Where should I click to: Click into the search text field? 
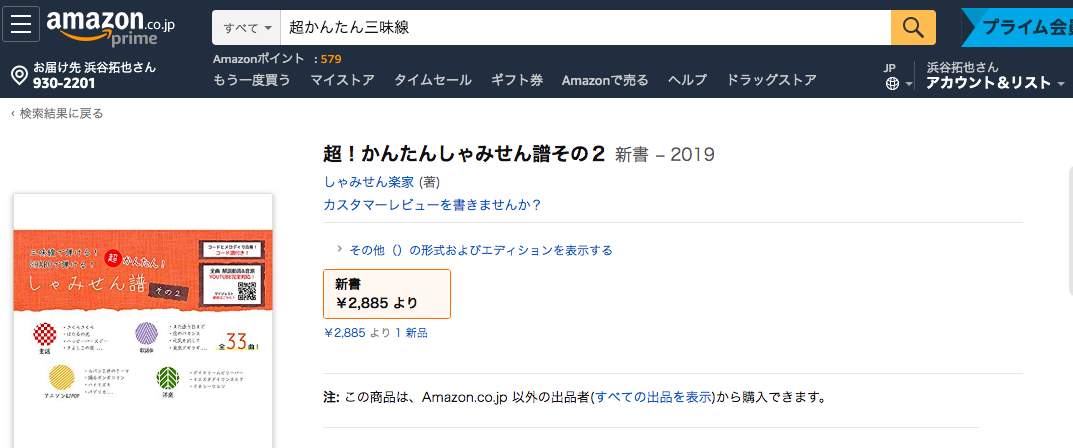pyautogui.click(x=580, y=27)
